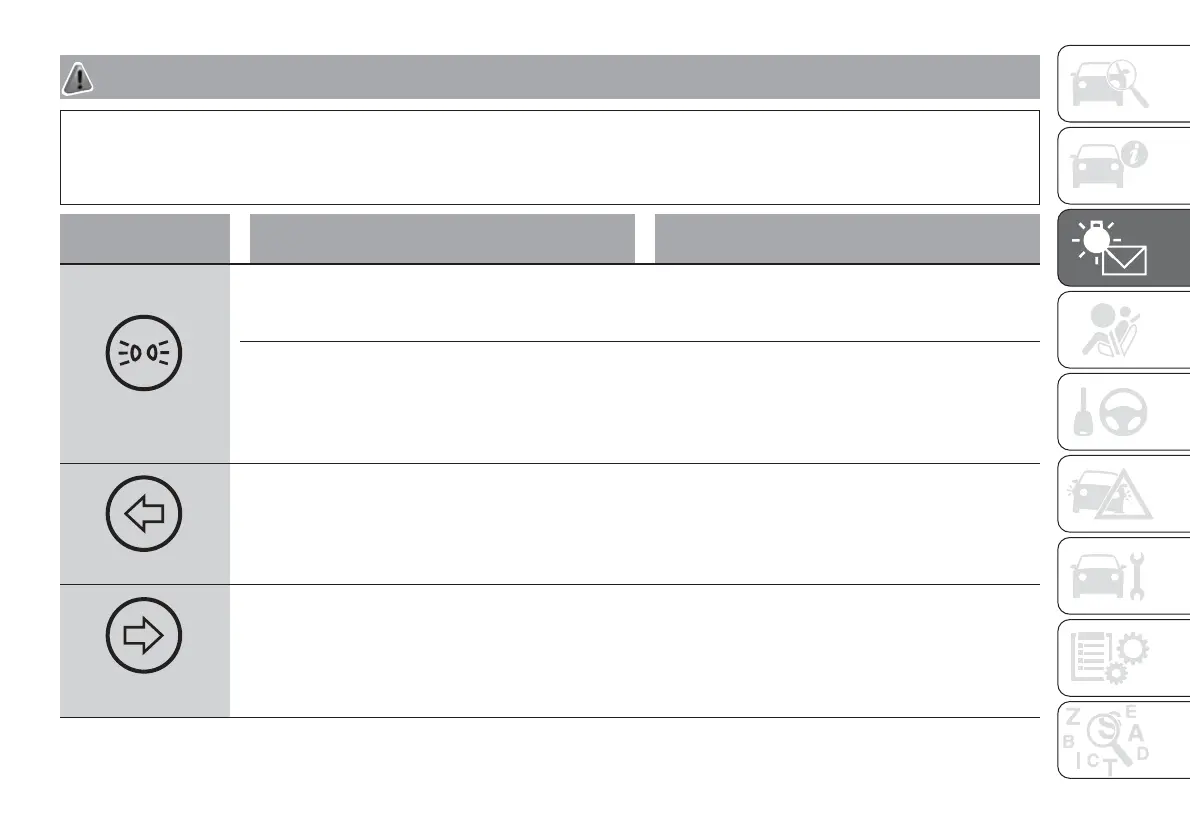Click the warning triangle icon in header
The height and width of the screenshot is (840, 1190).
pos(77,77)
